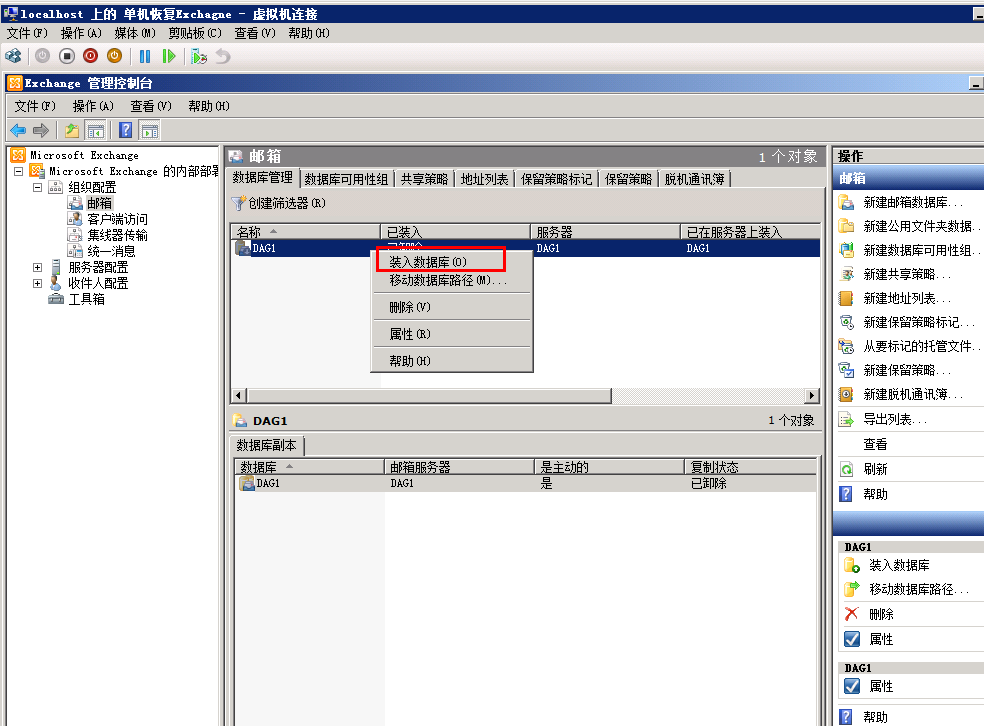This screenshot has width=984, height=726.
Task: Select 统一消息 in the tree
Action: (x=111, y=251)
